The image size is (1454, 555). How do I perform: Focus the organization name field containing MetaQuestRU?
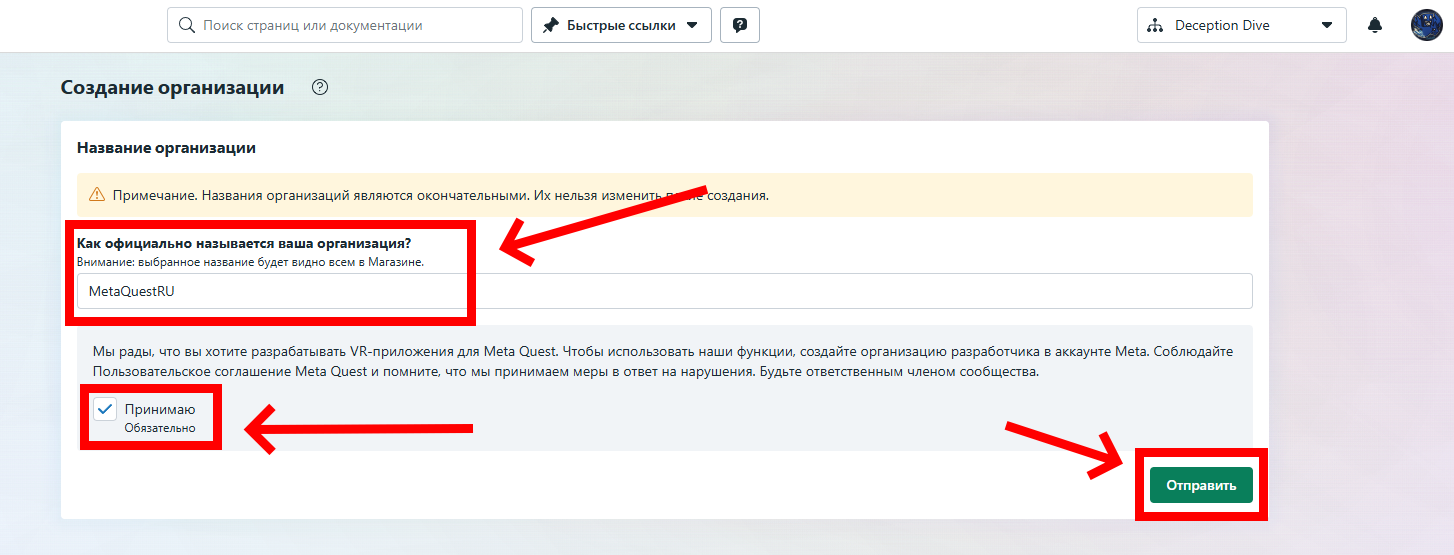(664, 292)
